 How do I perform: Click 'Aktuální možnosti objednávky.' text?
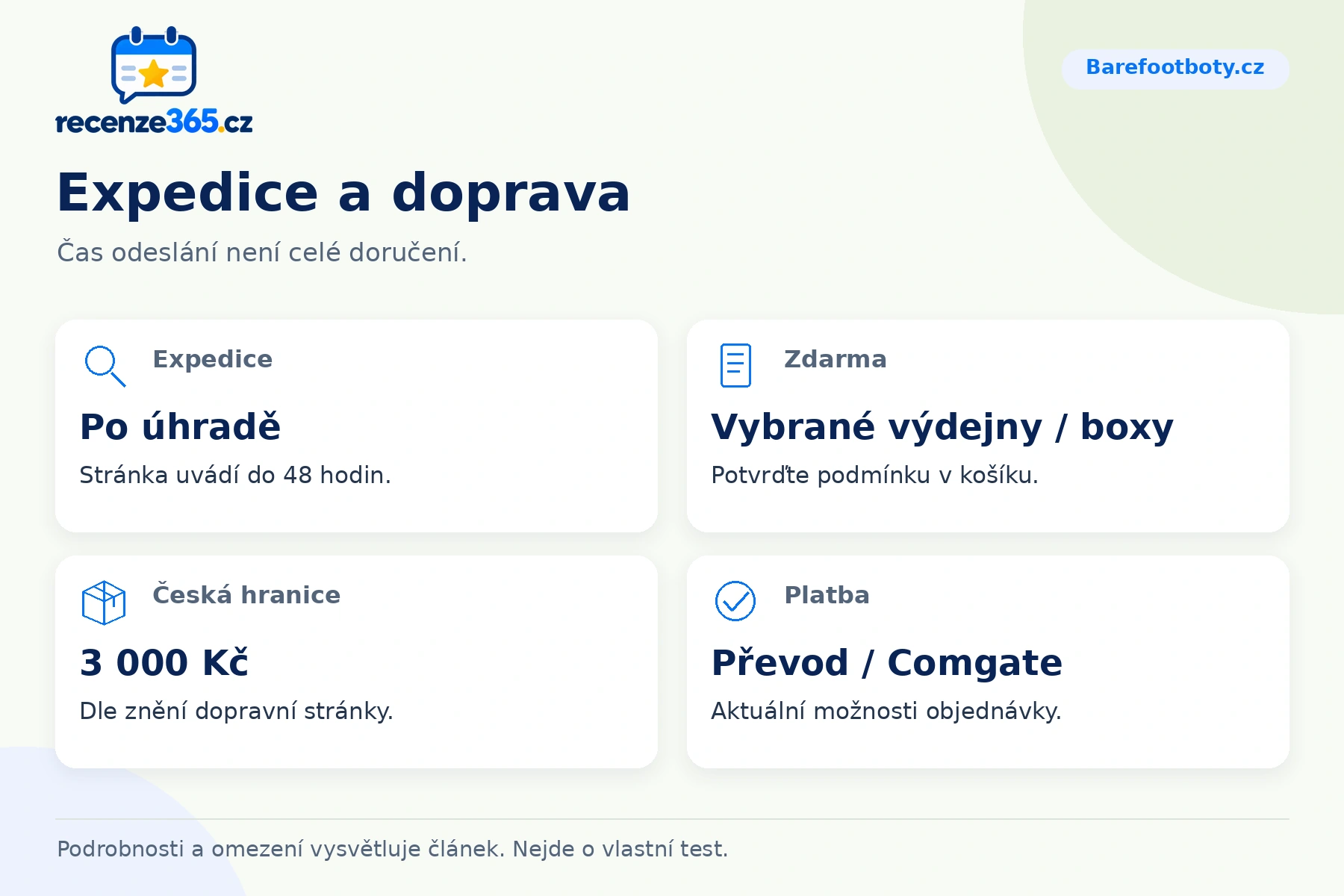tap(886, 711)
